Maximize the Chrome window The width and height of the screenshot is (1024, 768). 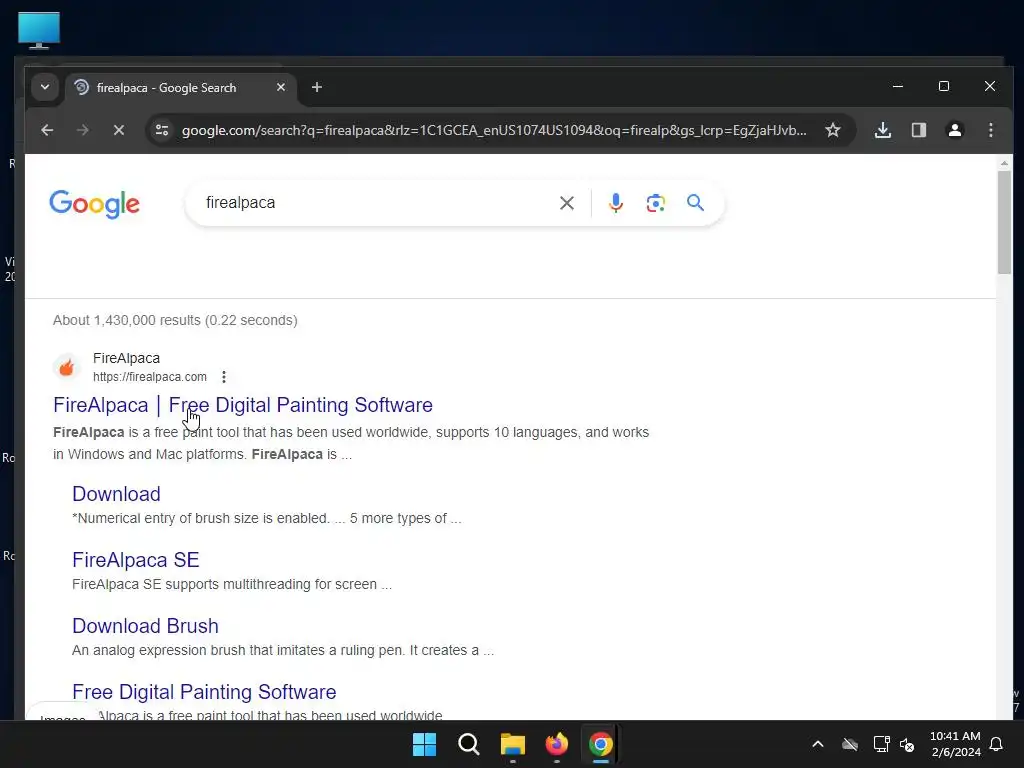click(x=944, y=86)
